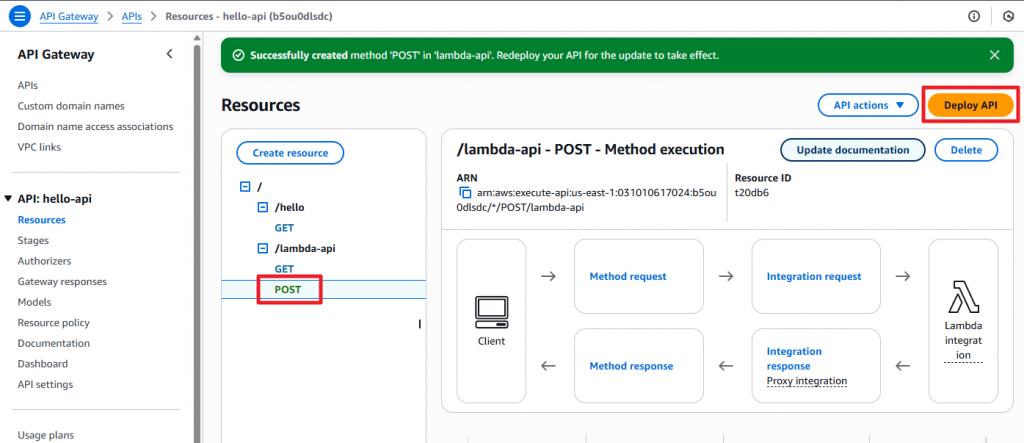Select GET method under /hello
Image resolution: width=1024 pixels, height=443 pixels.
(x=284, y=228)
